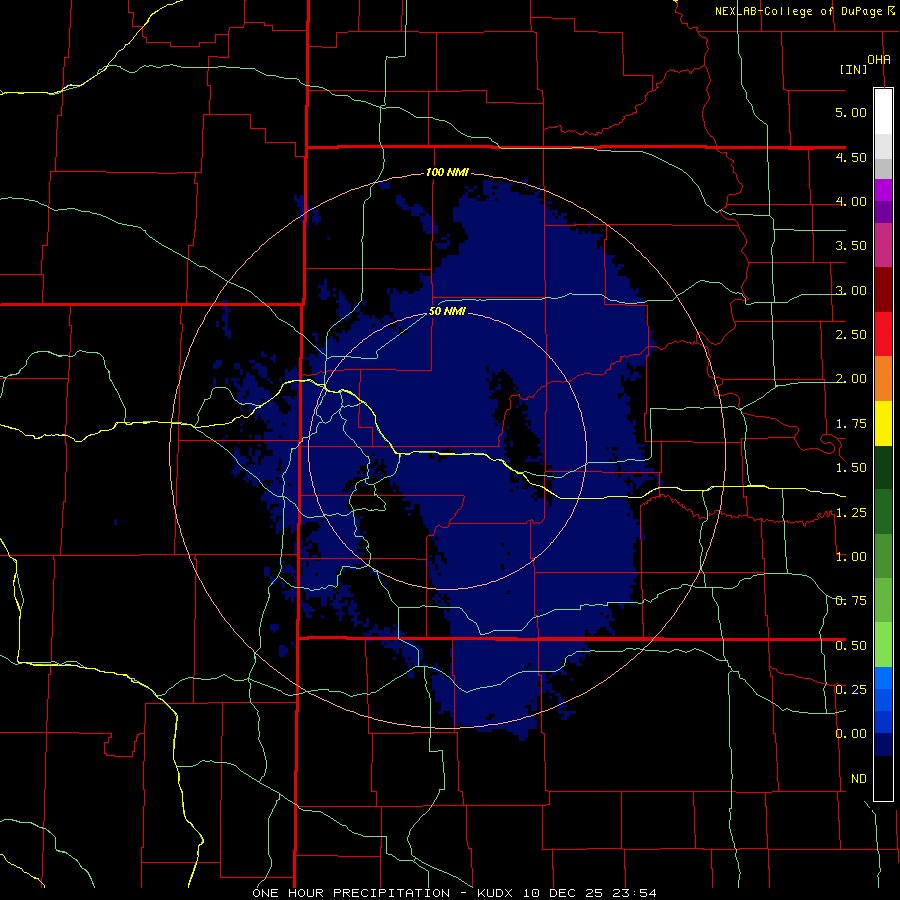Image resolution: width=900 pixels, height=900 pixels.
Task: Select the bright red legend swatch
Action: [883, 334]
